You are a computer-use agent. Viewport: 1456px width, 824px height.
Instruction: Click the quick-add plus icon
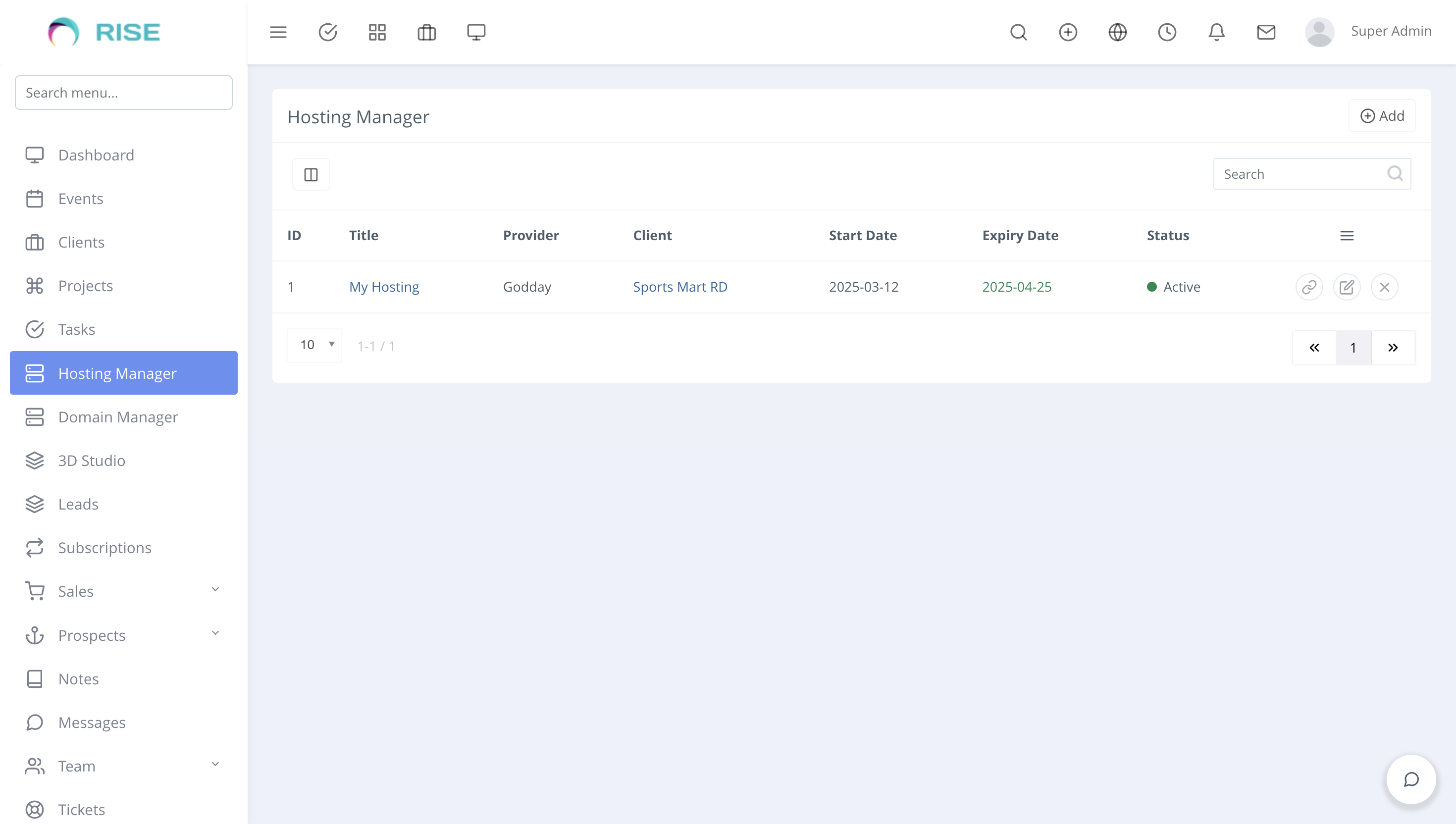(1068, 32)
